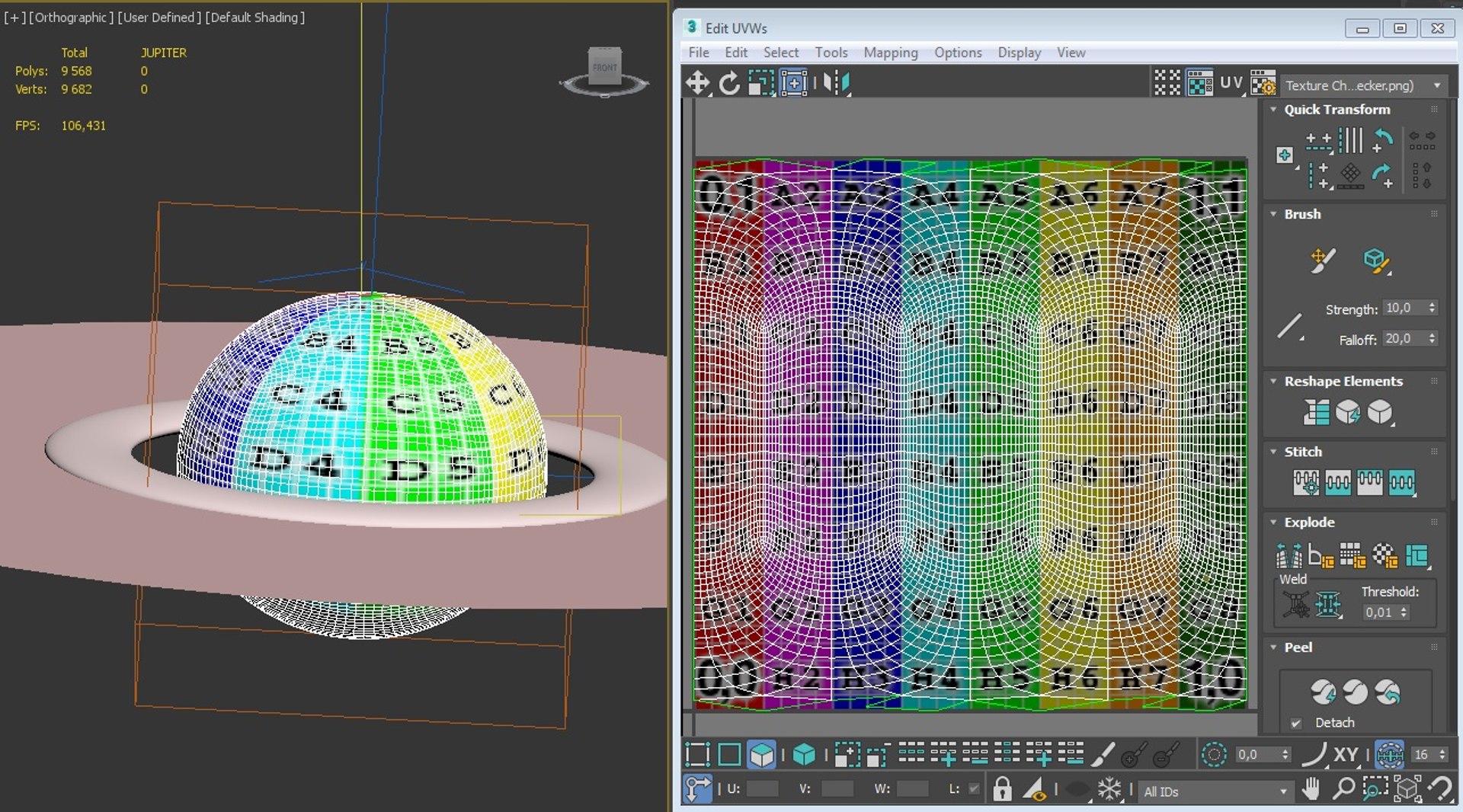The image size is (1463, 812).
Task: Open the Tools menu
Action: click(x=831, y=53)
